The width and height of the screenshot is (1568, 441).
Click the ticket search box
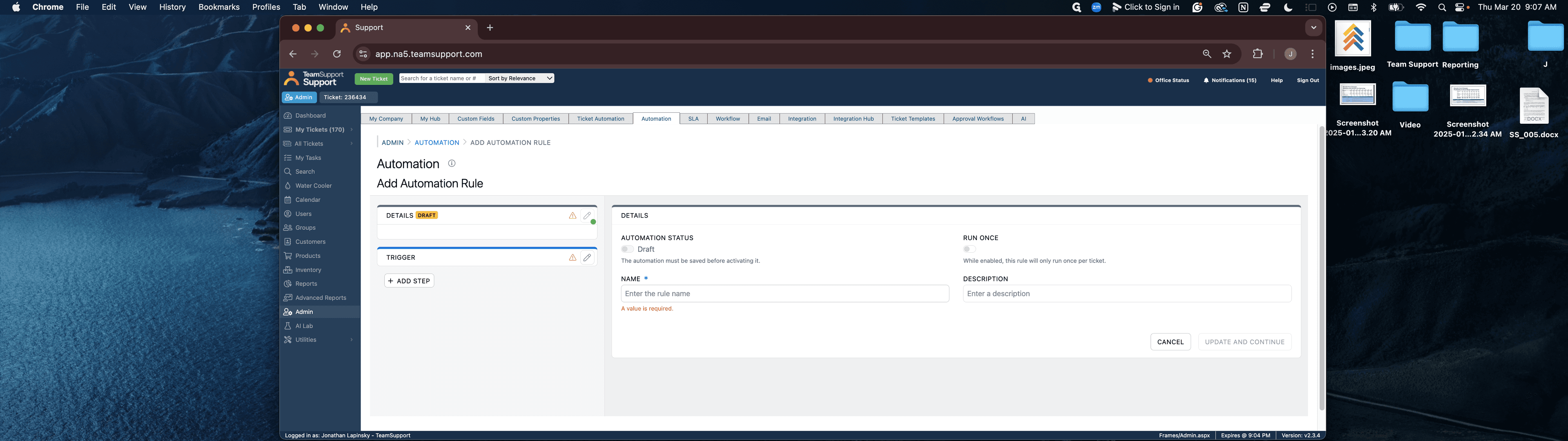[x=442, y=78]
